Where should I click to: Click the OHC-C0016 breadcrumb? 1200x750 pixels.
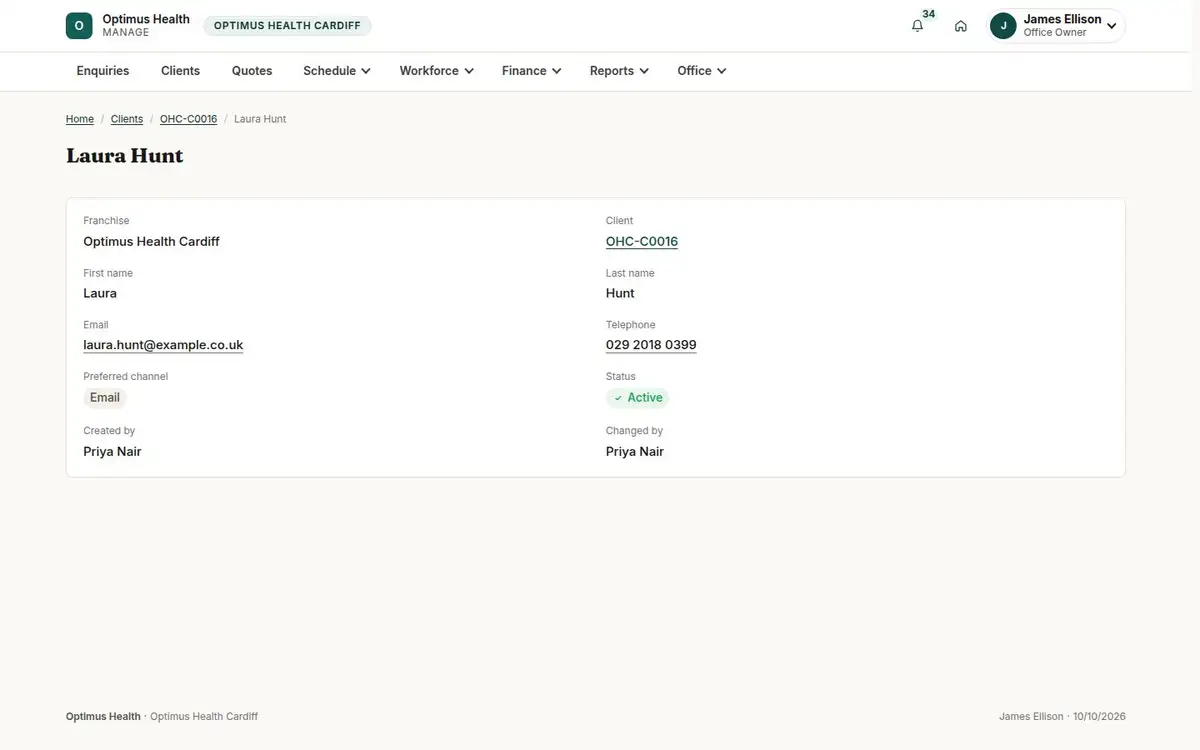coord(188,119)
